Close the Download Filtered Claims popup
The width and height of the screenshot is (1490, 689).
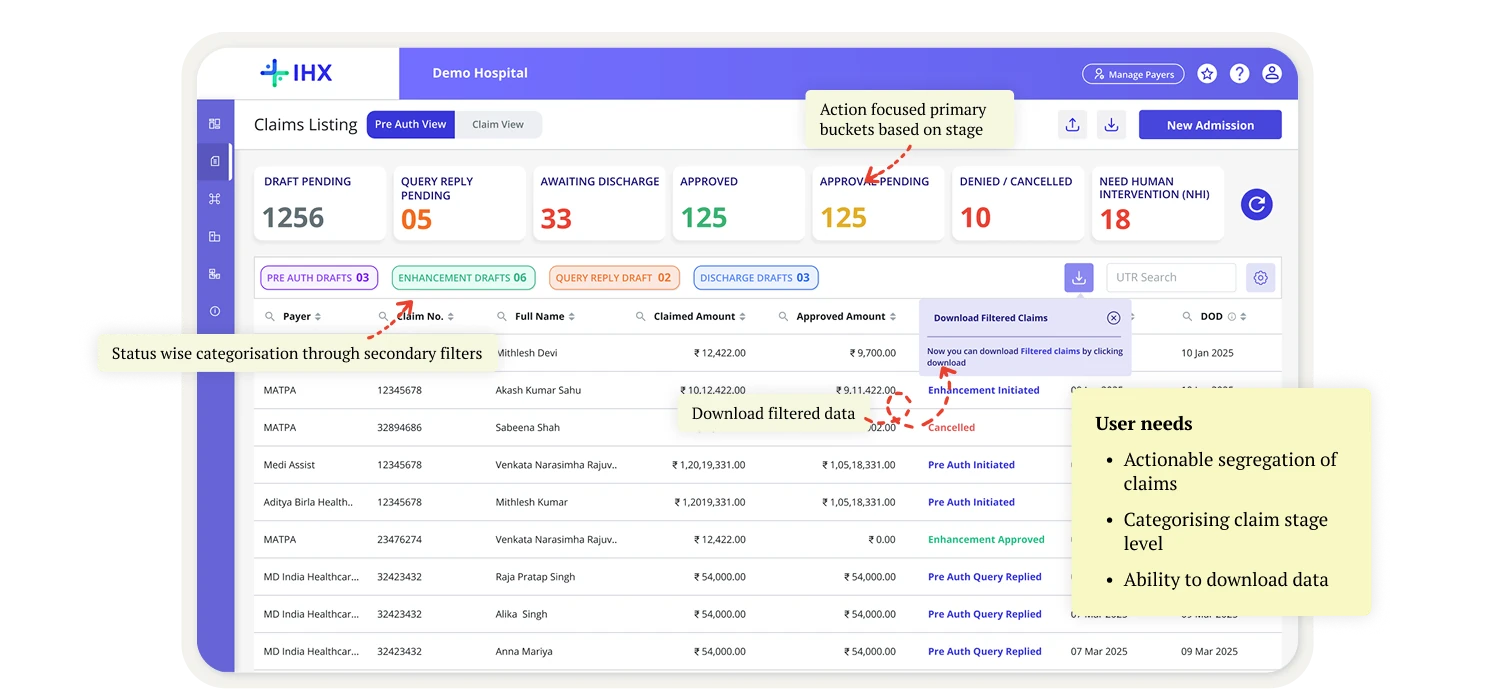[x=1114, y=318]
